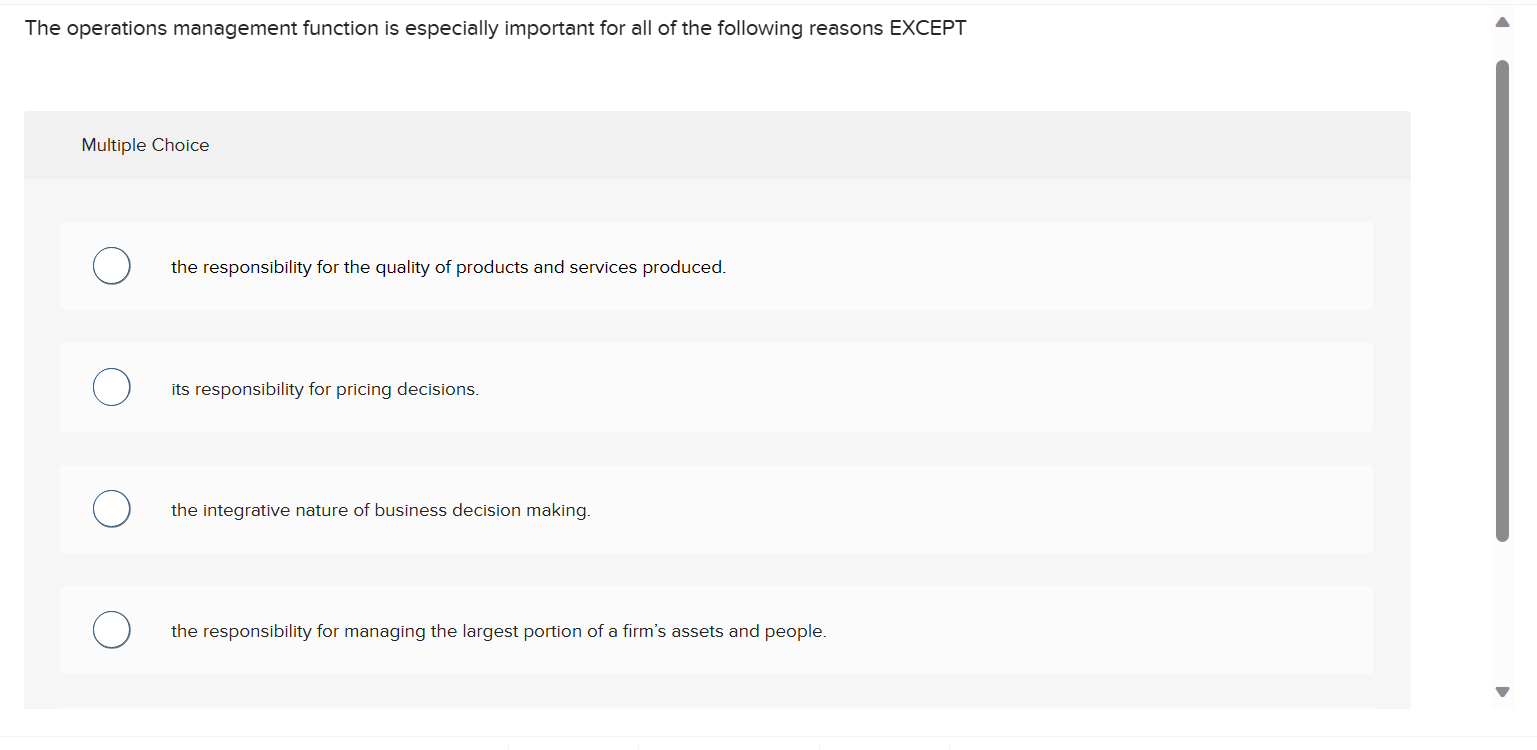Click the vertical scrollbar thumb
Screen dimensions: 1537x750
coord(1501,300)
